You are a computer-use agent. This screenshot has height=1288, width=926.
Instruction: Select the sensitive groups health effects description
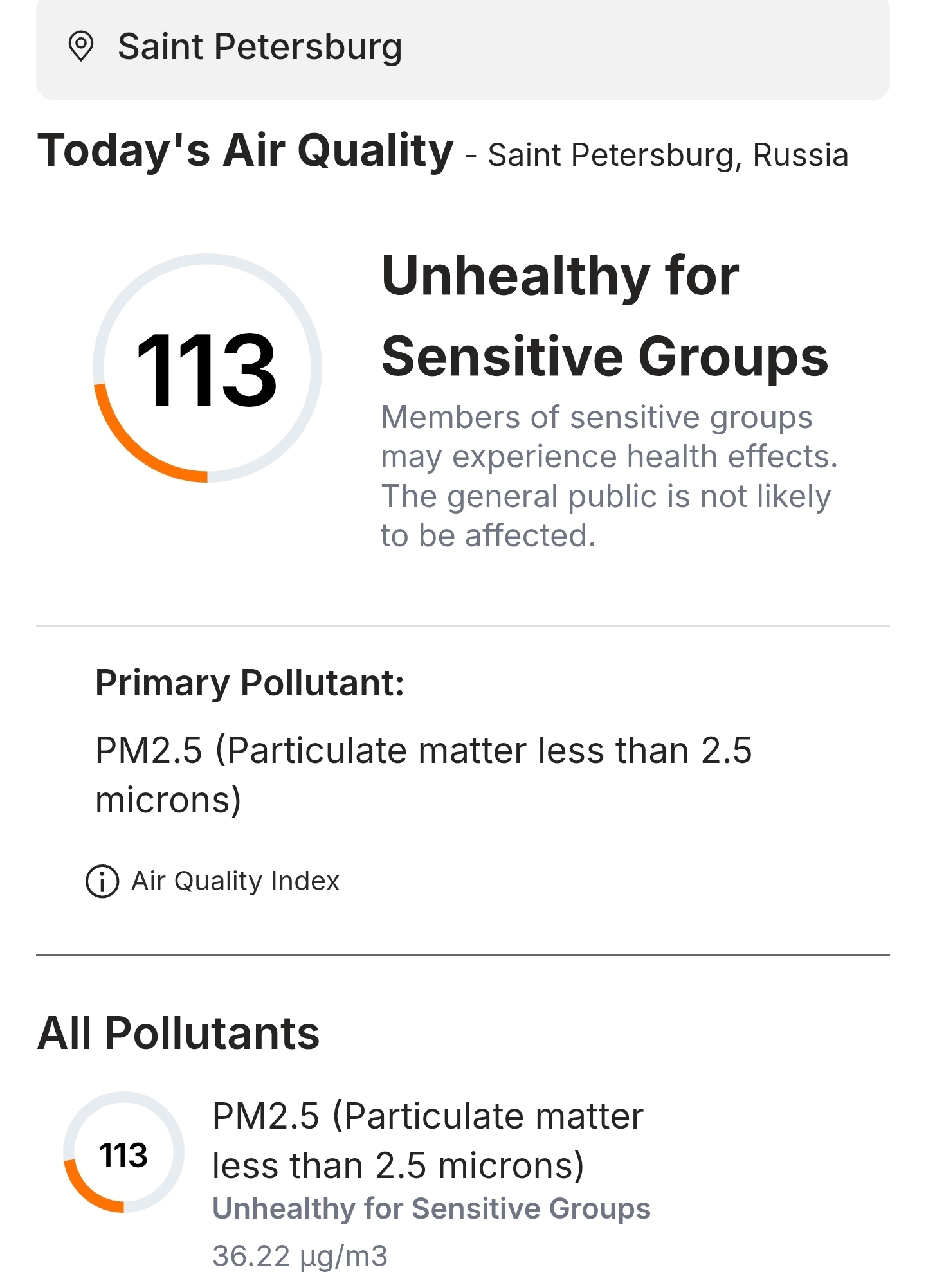point(609,476)
